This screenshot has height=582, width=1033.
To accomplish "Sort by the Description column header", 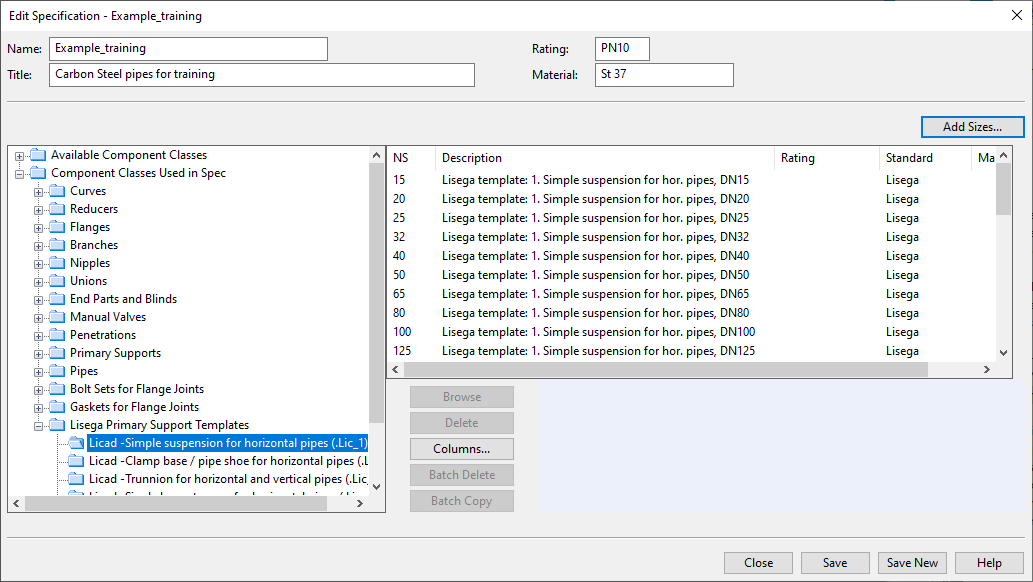I will pyautogui.click(x=604, y=158).
